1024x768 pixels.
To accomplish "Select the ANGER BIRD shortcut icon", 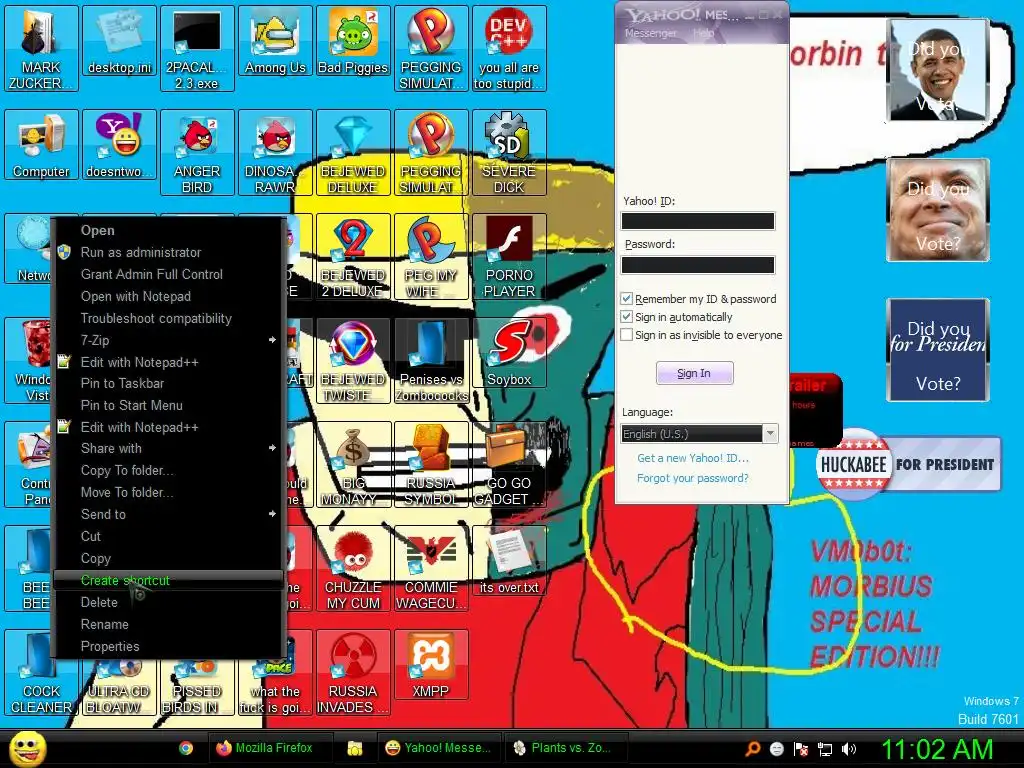I will pyautogui.click(x=197, y=153).
